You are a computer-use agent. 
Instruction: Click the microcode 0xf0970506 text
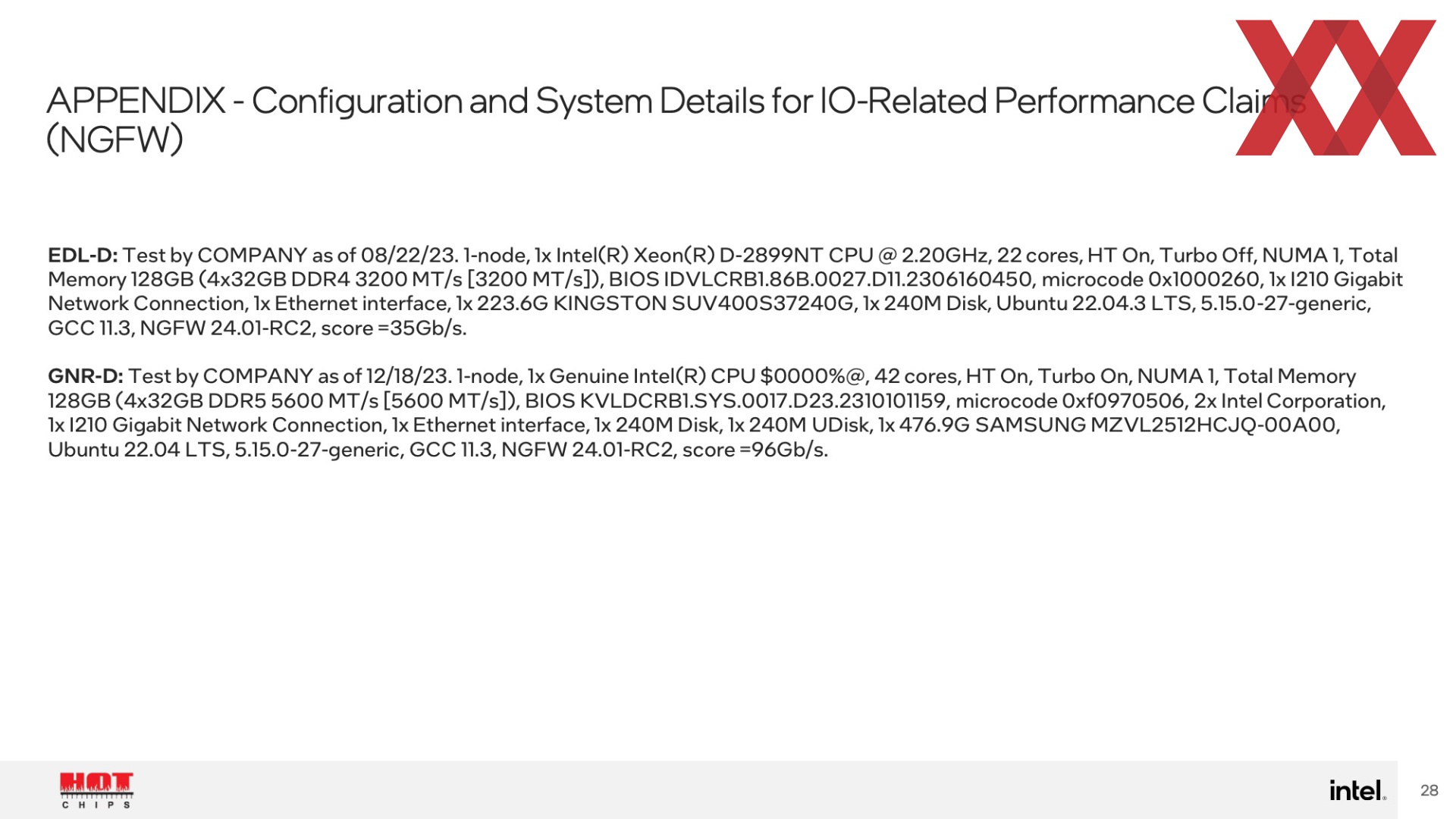[x=1069, y=400]
